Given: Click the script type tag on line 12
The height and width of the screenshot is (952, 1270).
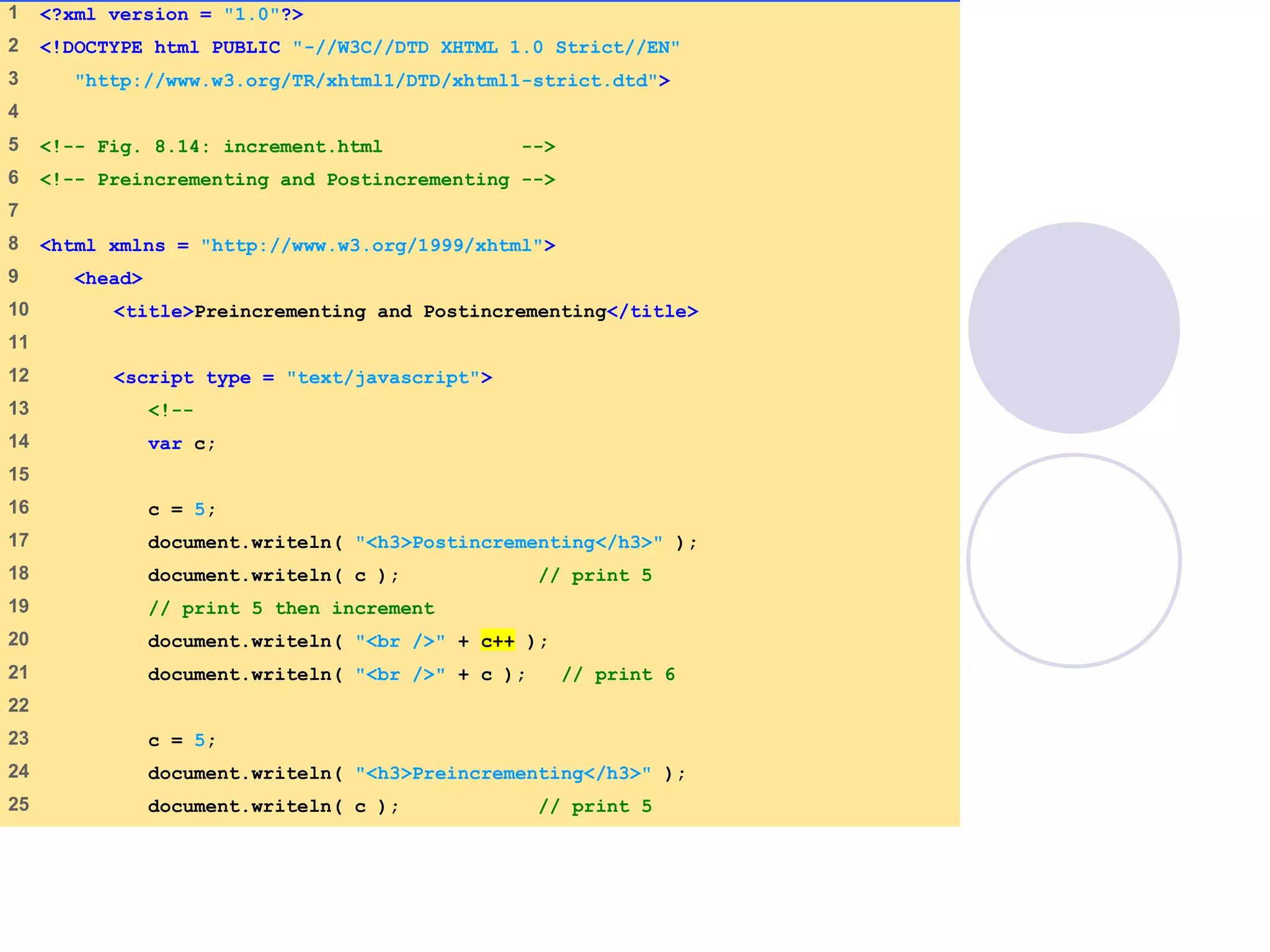Looking at the screenshot, I should coord(183,377).
